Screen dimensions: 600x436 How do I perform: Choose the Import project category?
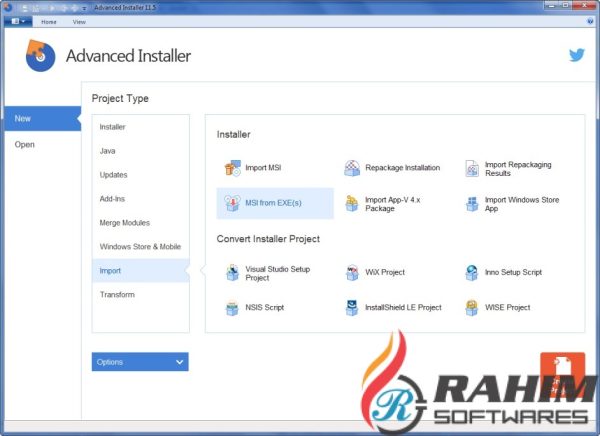[140, 271]
